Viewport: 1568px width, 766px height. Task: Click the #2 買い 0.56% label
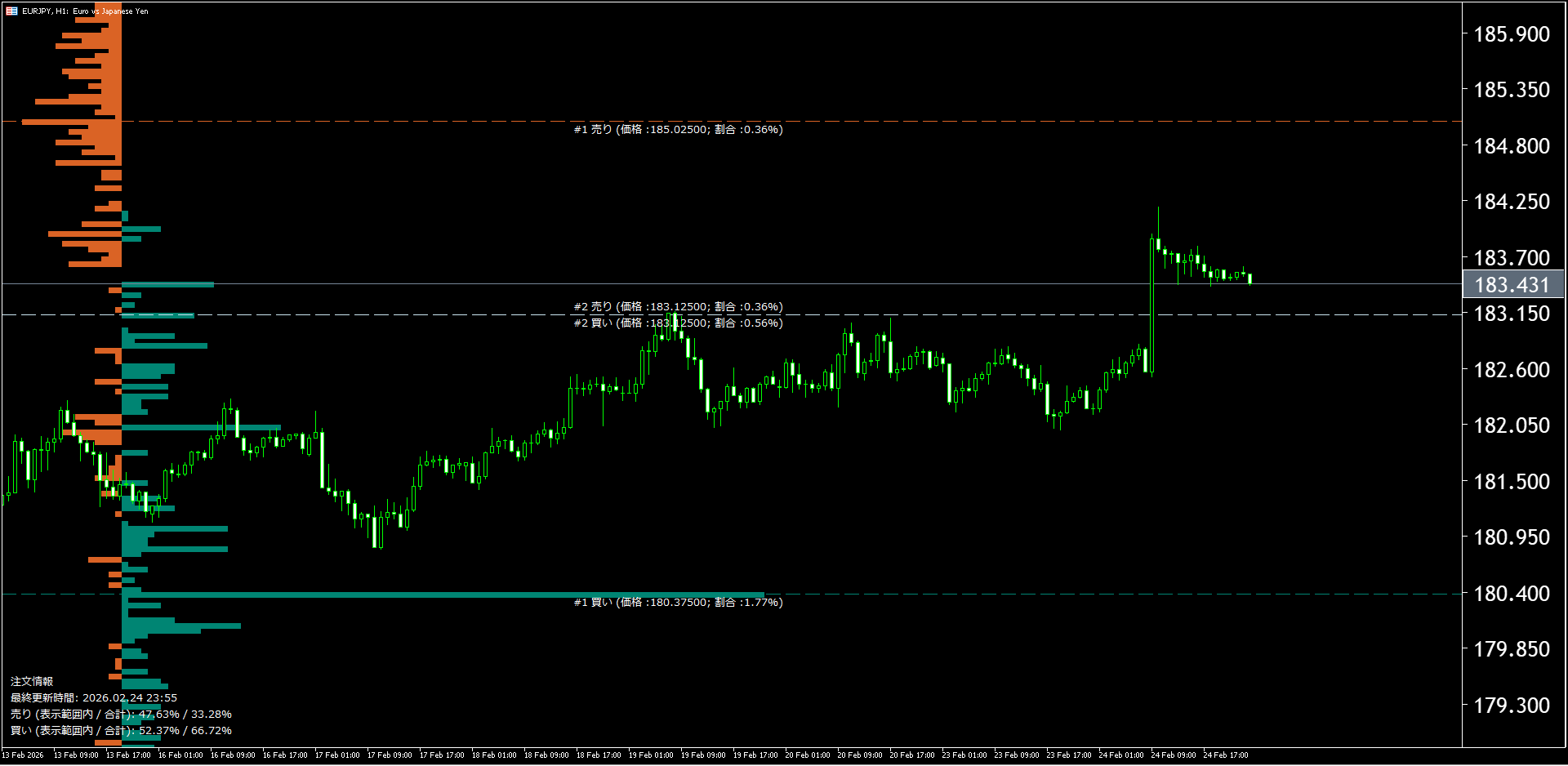(678, 323)
